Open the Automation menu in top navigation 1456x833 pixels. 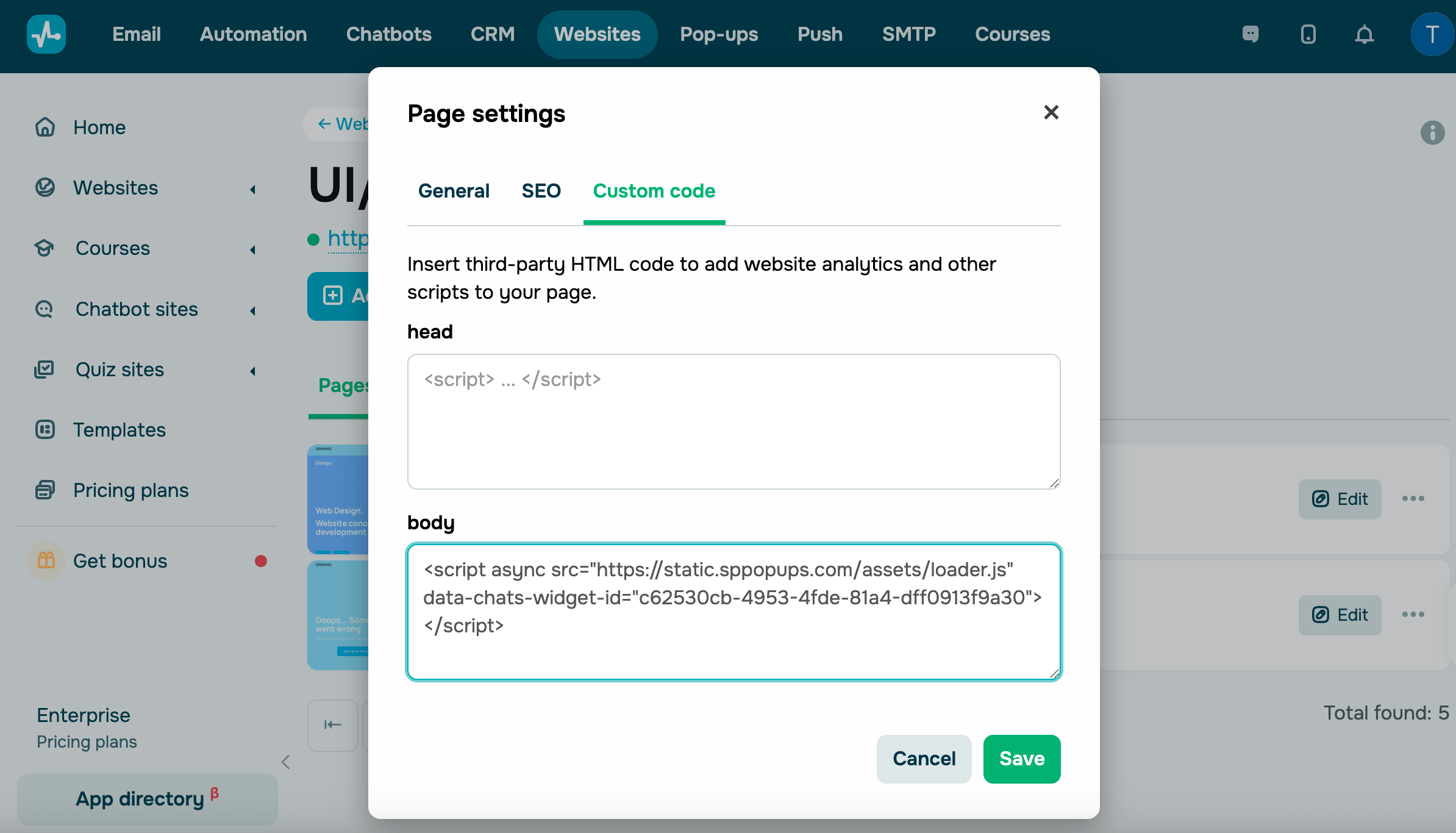(x=253, y=34)
